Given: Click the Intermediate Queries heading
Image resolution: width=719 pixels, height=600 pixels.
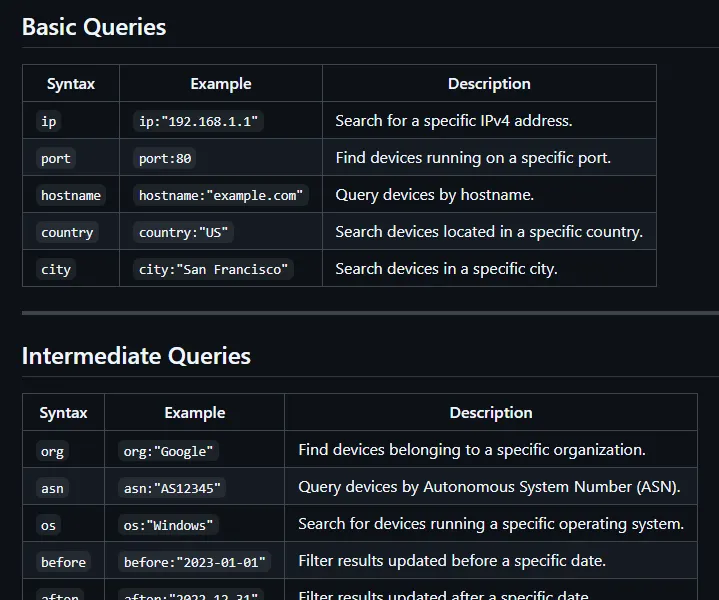Looking at the screenshot, I should [136, 356].
